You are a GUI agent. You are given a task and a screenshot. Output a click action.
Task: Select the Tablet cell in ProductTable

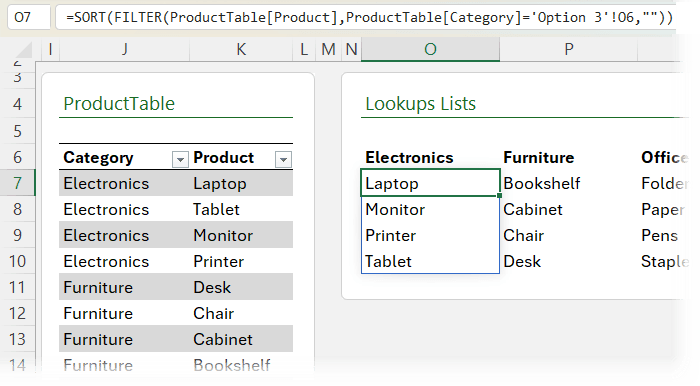[241, 209]
